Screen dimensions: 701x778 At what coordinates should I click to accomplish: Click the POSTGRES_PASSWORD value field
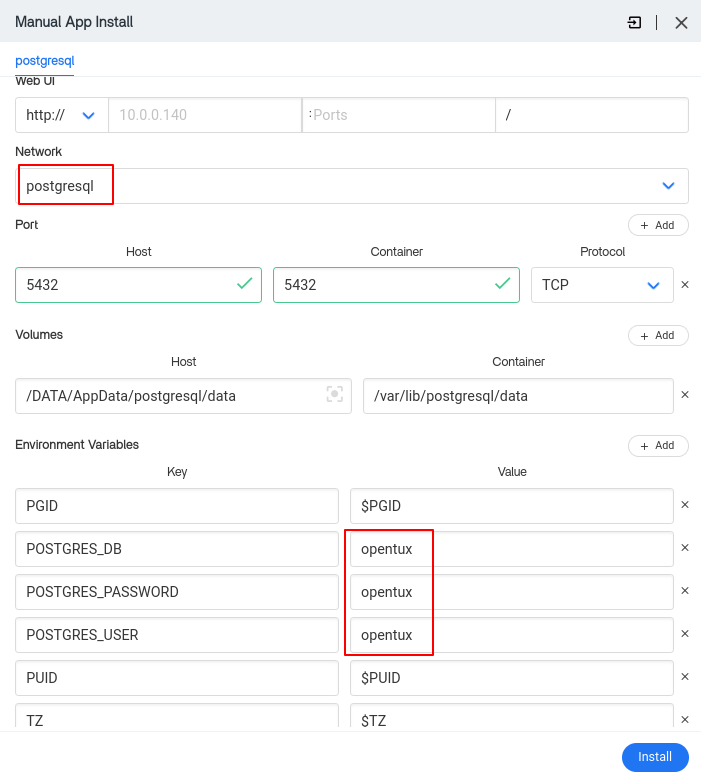(x=512, y=592)
